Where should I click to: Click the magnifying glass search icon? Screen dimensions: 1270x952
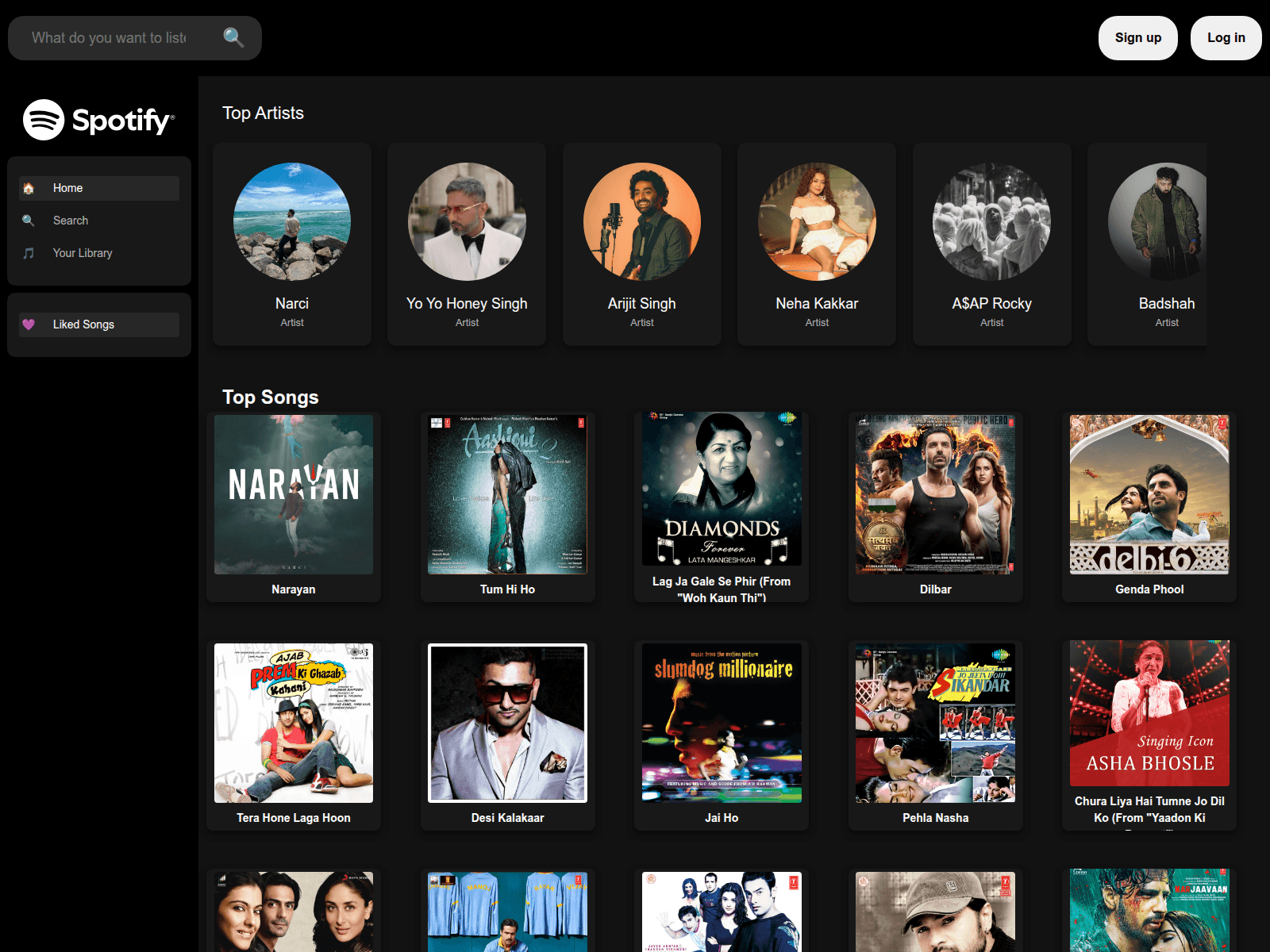pyautogui.click(x=233, y=37)
